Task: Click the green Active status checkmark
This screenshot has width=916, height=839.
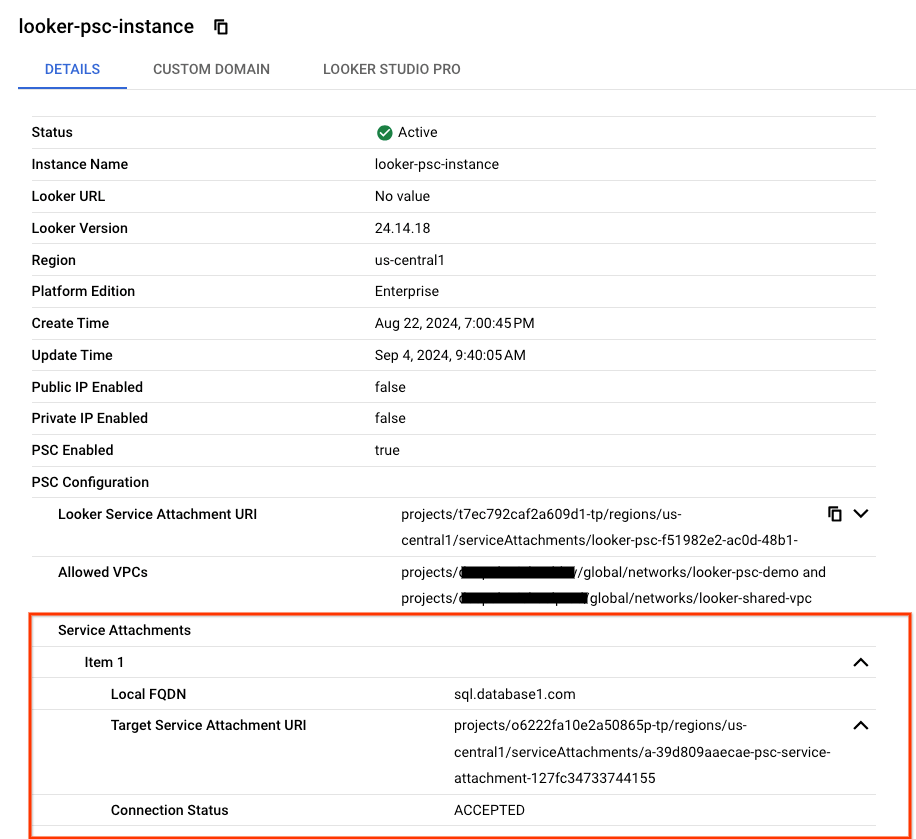Action: tap(384, 133)
